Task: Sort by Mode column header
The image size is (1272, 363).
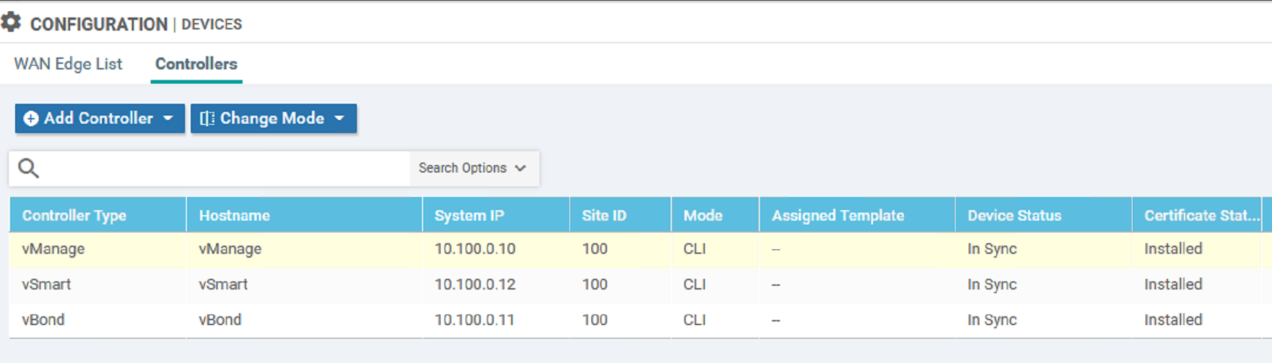Action: pos(703,216)
